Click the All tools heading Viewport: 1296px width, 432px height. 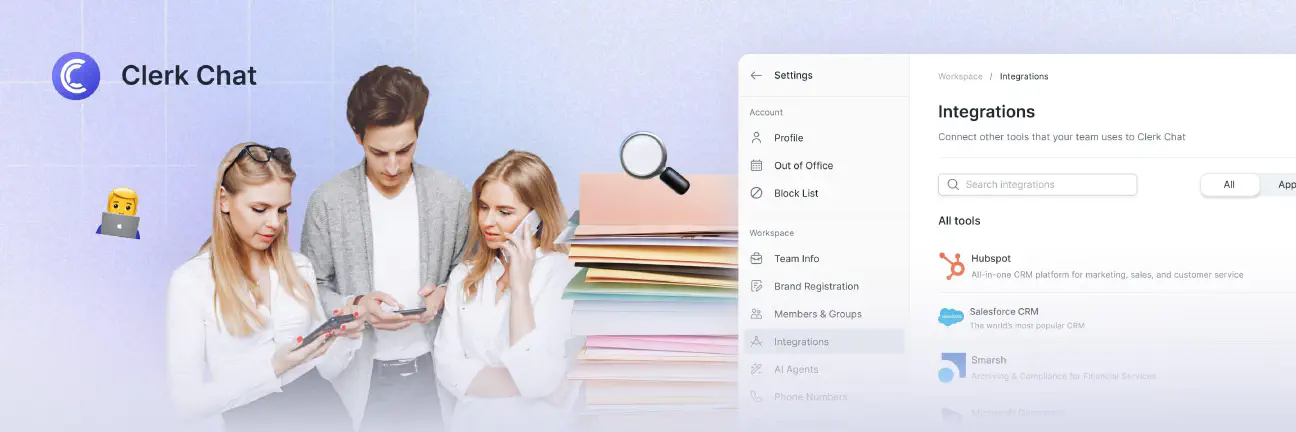959,221
